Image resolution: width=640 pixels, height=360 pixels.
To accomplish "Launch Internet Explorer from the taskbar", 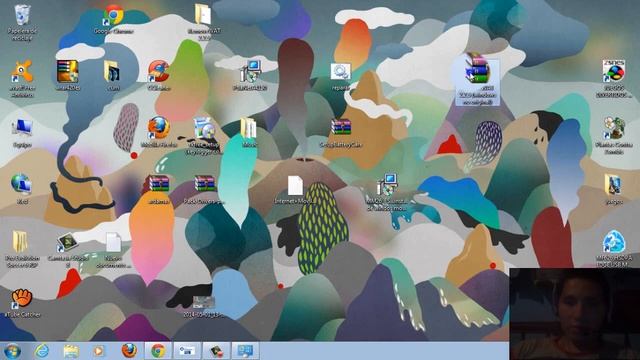I will (x=41, y=351).
